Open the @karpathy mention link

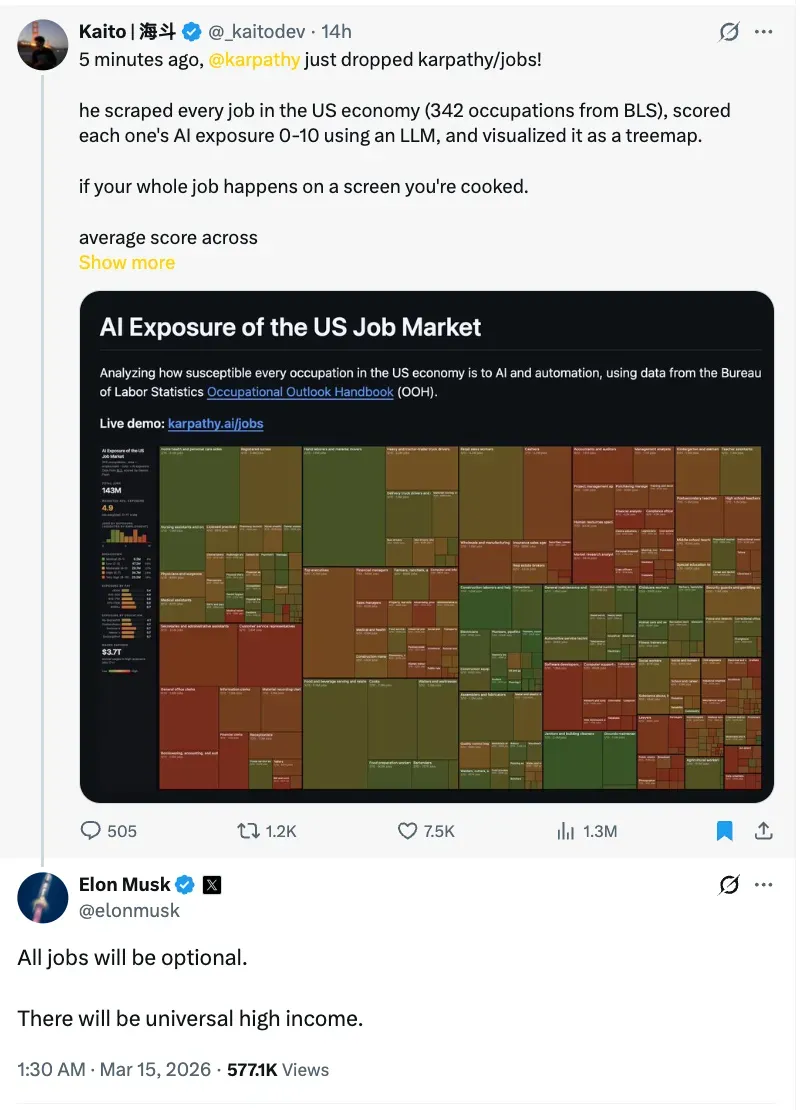coord(254,59)
